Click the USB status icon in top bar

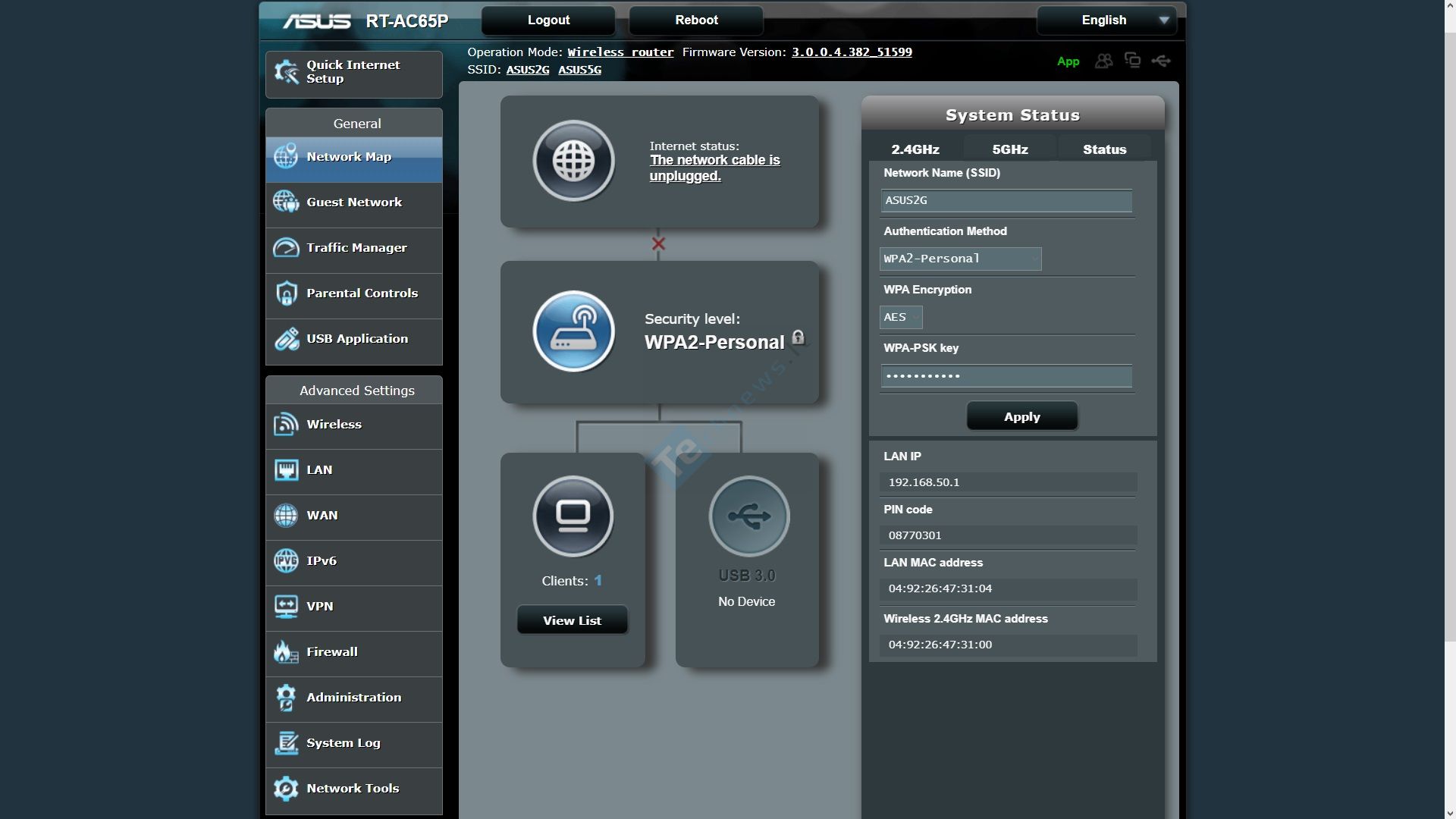pyautogui.click(x=1161, y=61)
